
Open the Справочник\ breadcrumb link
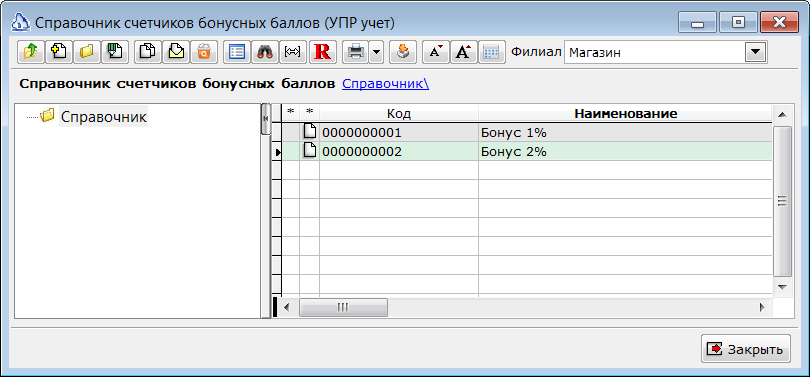[x=385, y=84]
